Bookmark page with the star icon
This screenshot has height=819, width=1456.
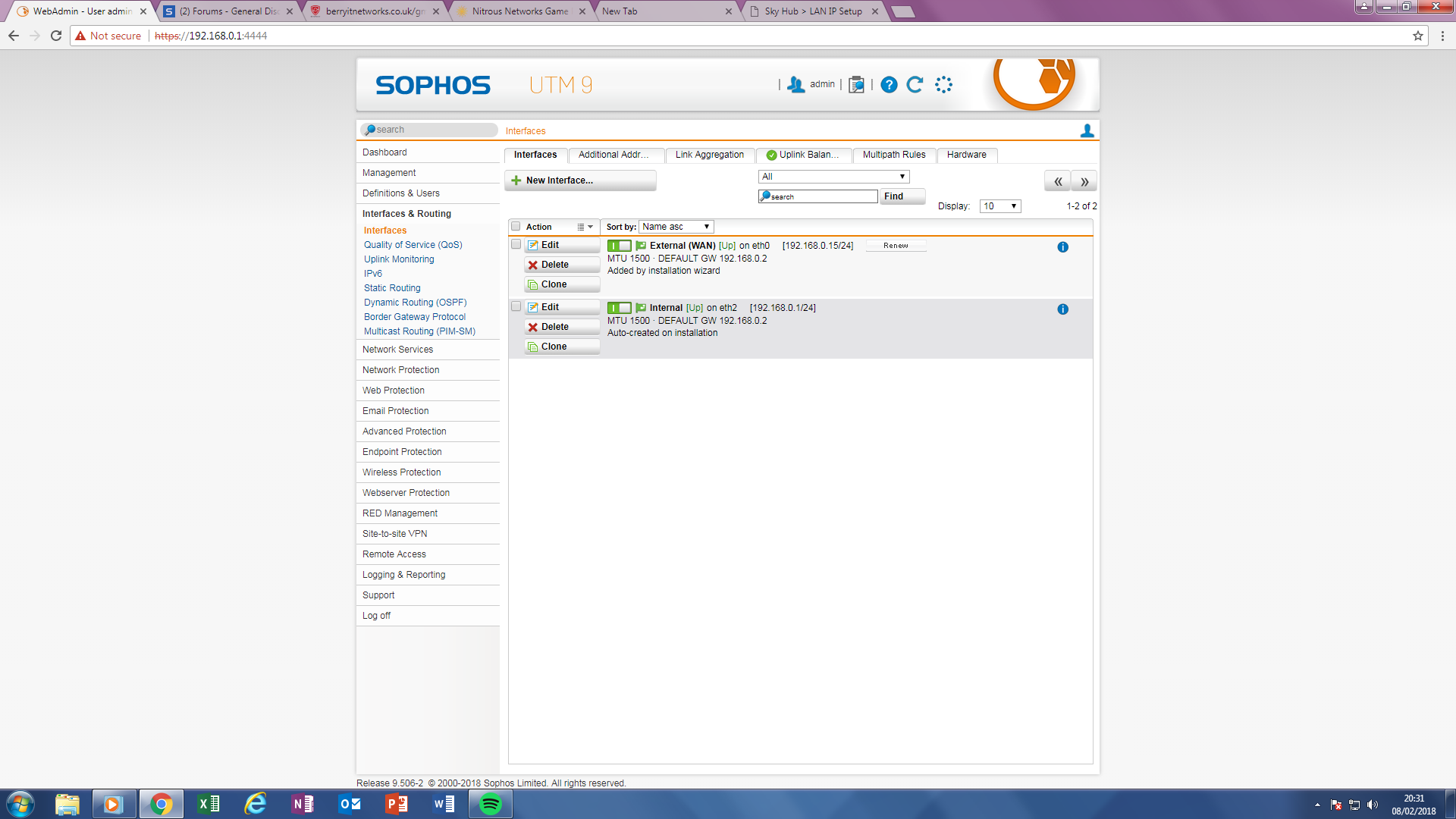pyautogui.click(x=1418, y=36)
